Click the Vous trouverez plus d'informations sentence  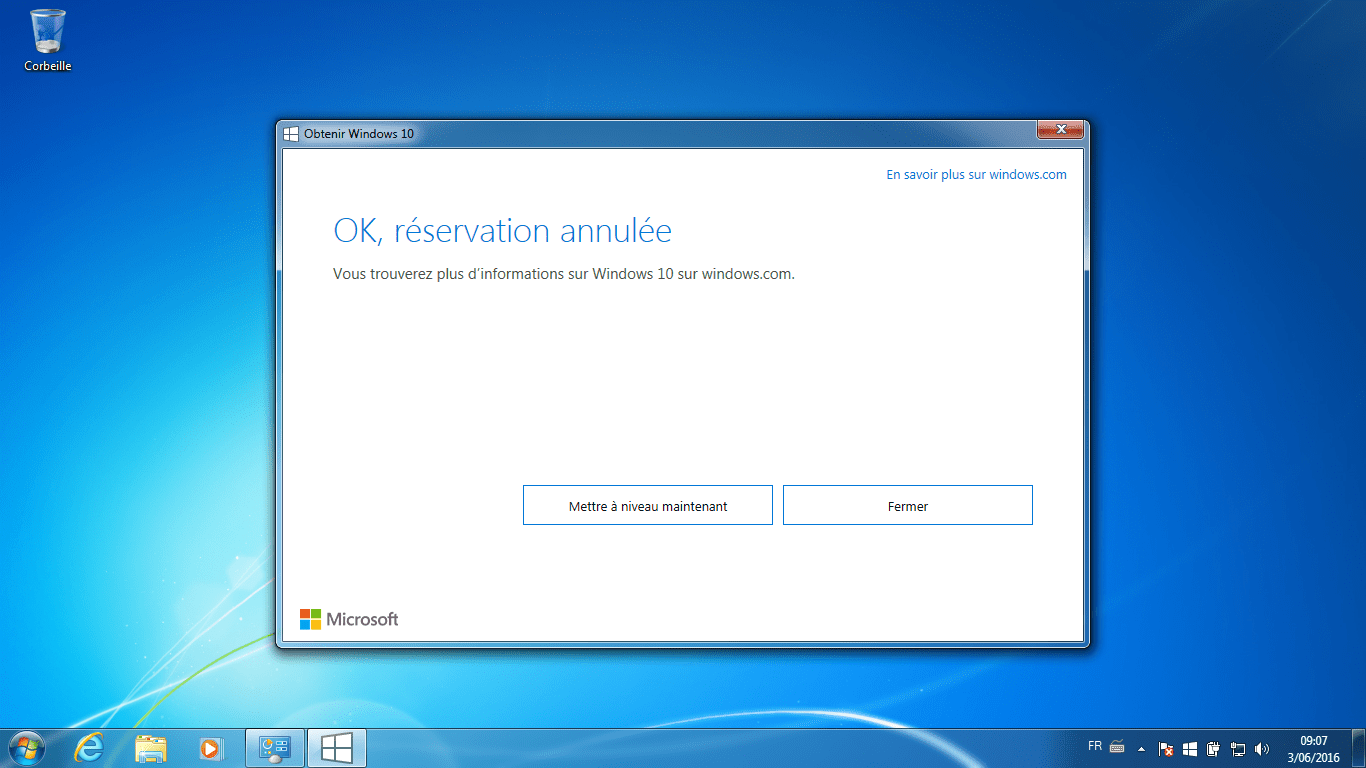(x=564, y=273)
